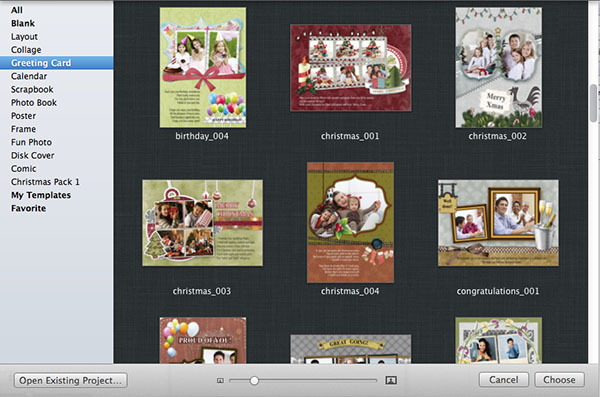This screenshot has width=600, height=397.
Task: Open the Comic category
Action: click(23, 168)
